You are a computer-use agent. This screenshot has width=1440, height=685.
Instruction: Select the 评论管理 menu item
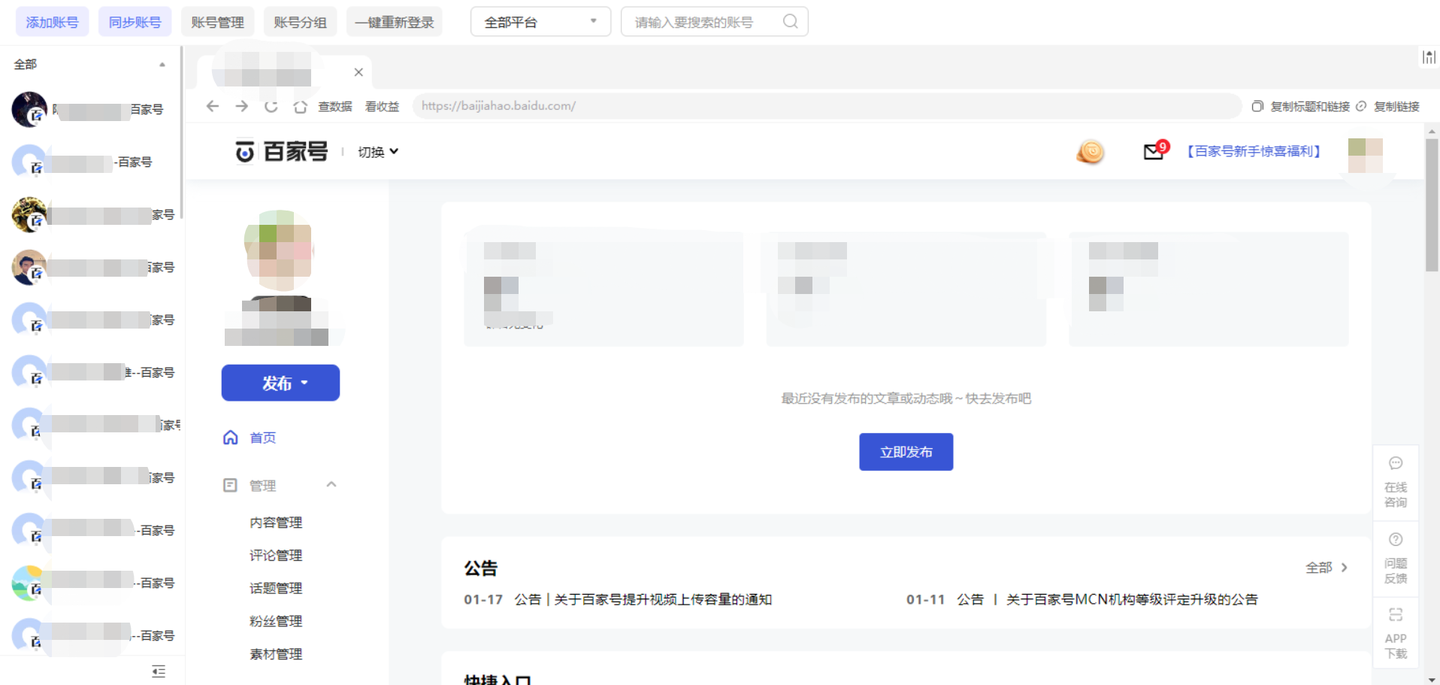(x=275, y=554)
